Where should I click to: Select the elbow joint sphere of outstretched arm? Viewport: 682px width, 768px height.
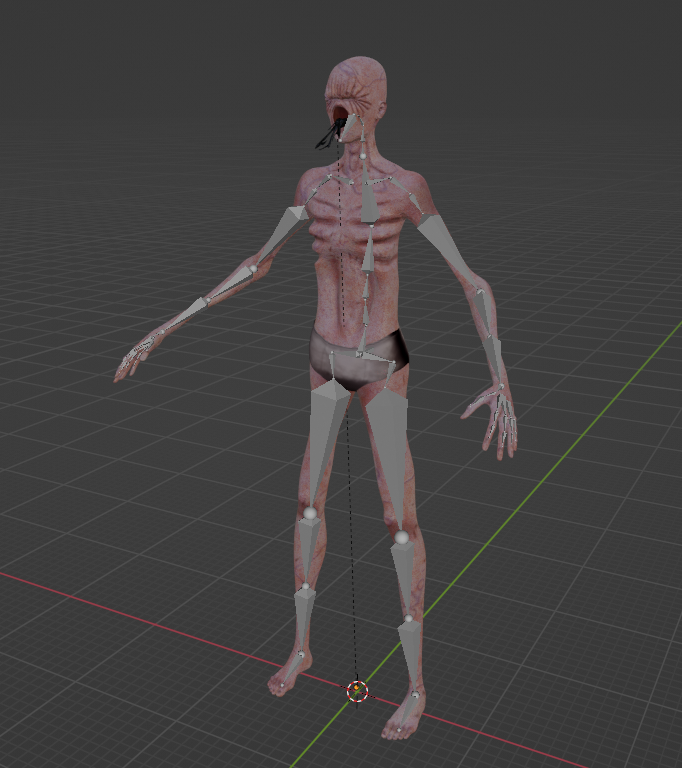tap(253, 269)
